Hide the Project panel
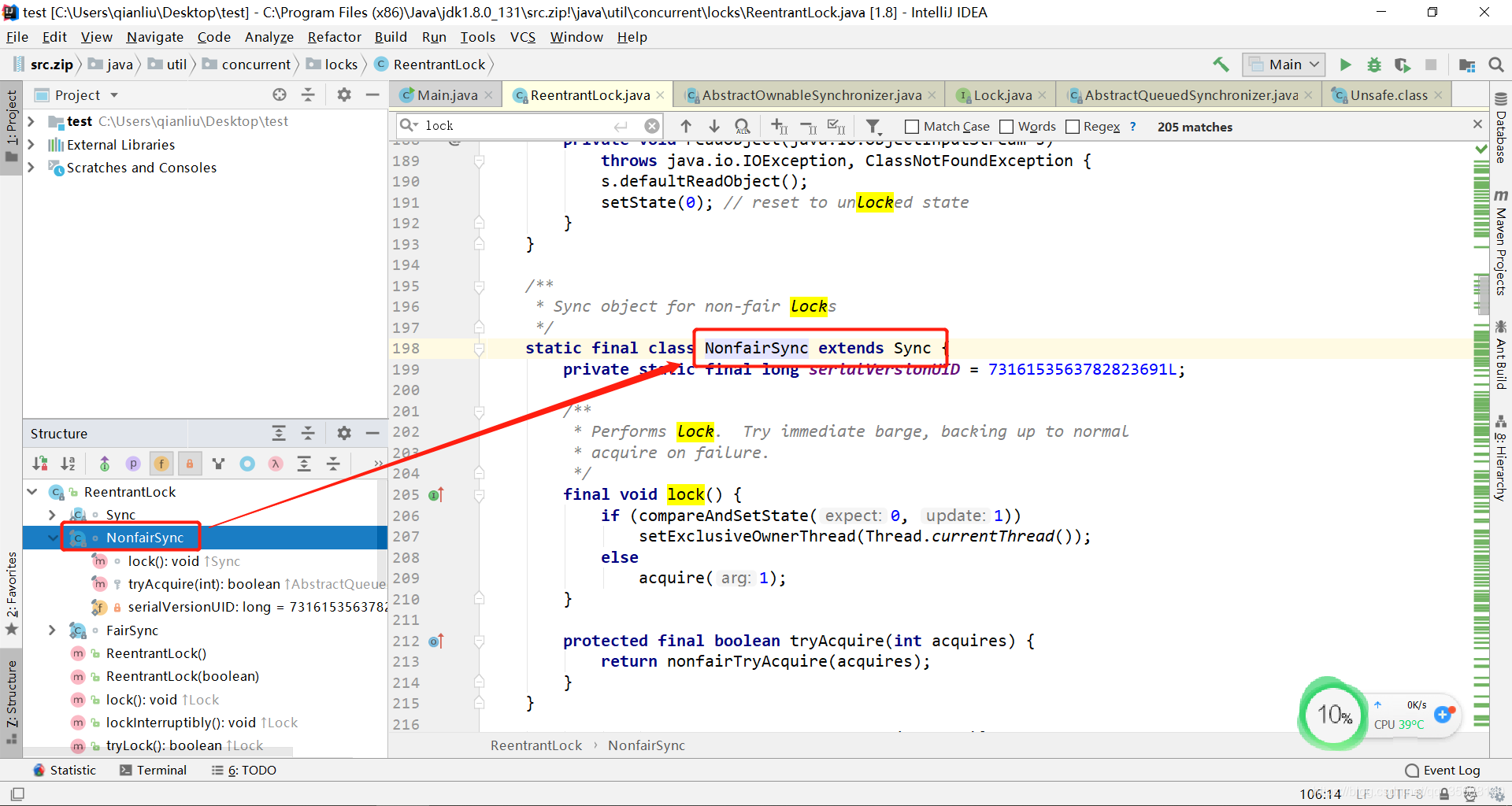The height and width of the screenshot is (806, 1512). [x=372, y=94]
